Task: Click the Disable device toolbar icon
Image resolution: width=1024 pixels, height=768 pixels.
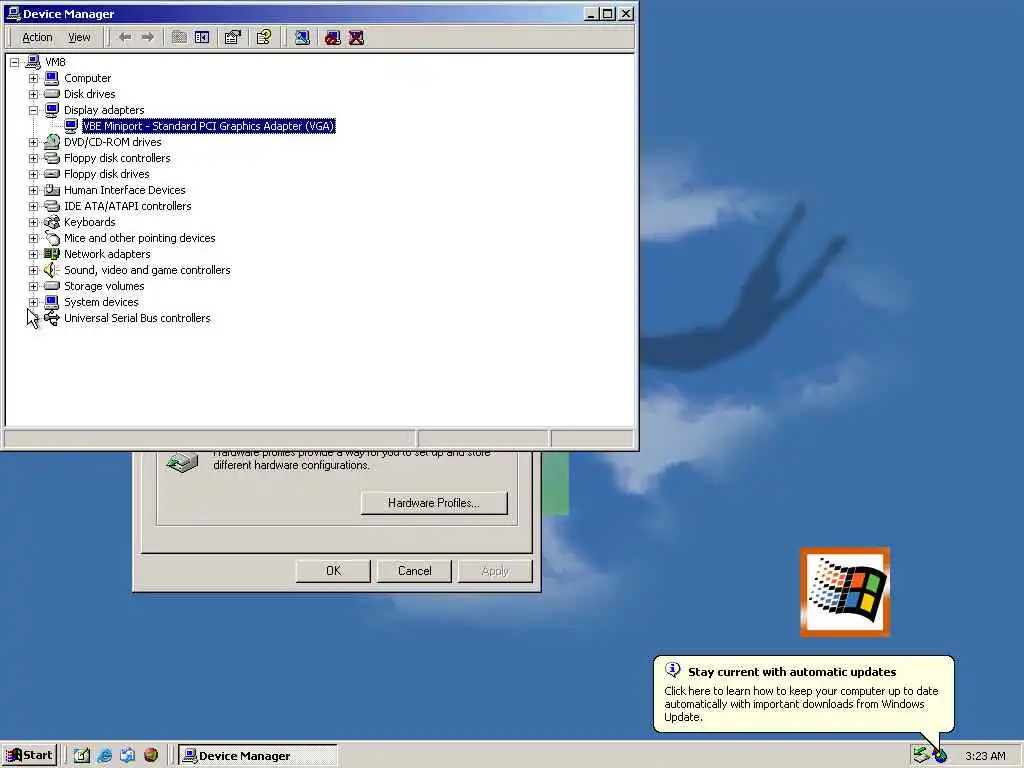Action: click(x=333, y=37)
